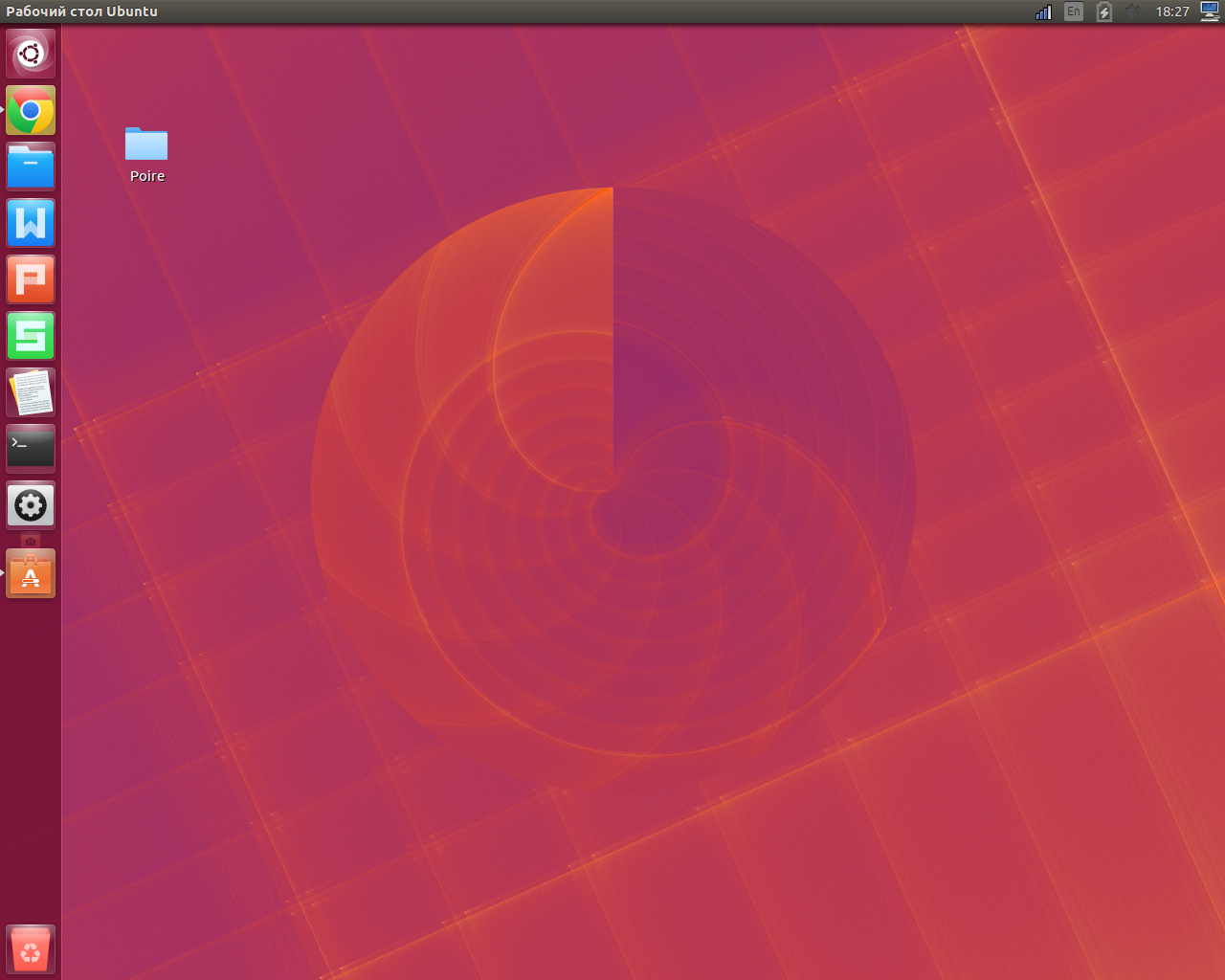The width and height of the screenshot is (1225, 980).
Task: Launch WPS Spreadsheets from the dock
Action: 31,336
